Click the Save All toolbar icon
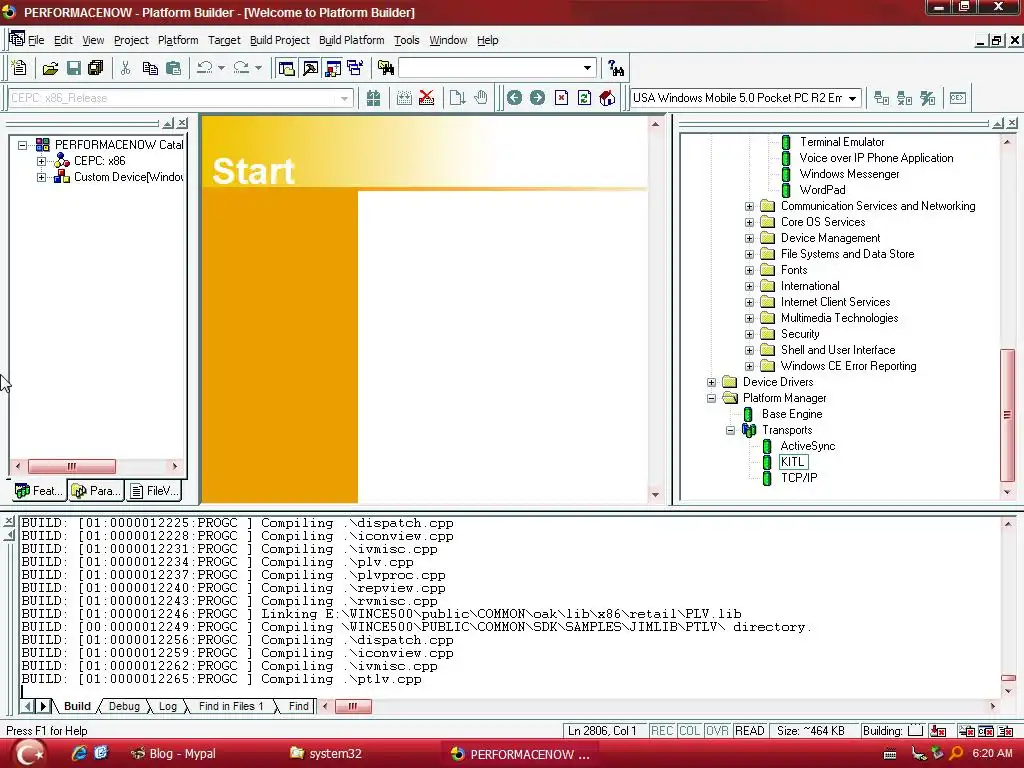The height and width of the screenshot is (768, 1024). tap(96, 68)
